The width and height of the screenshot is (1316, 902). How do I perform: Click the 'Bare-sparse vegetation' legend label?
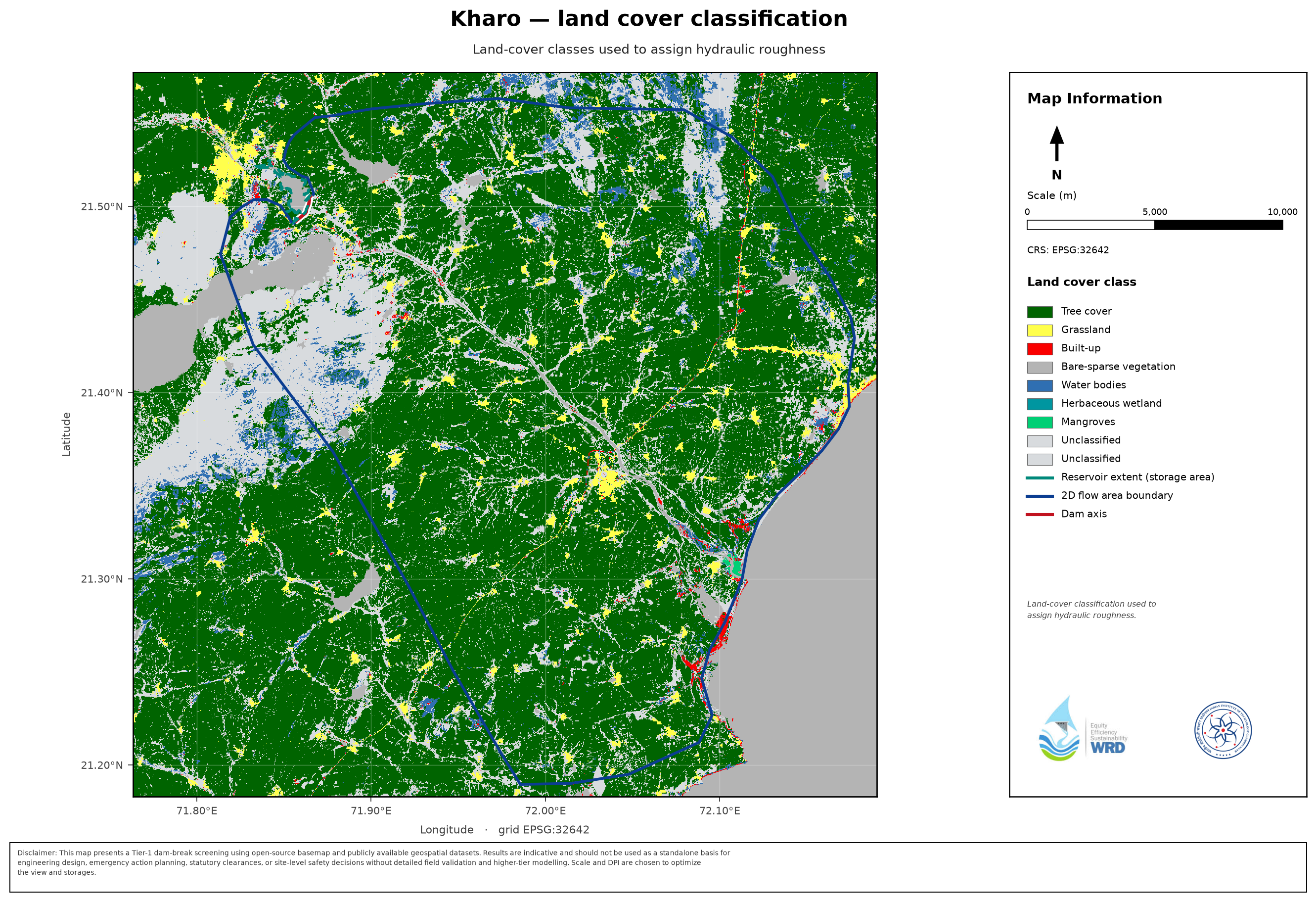[1118, 367]
